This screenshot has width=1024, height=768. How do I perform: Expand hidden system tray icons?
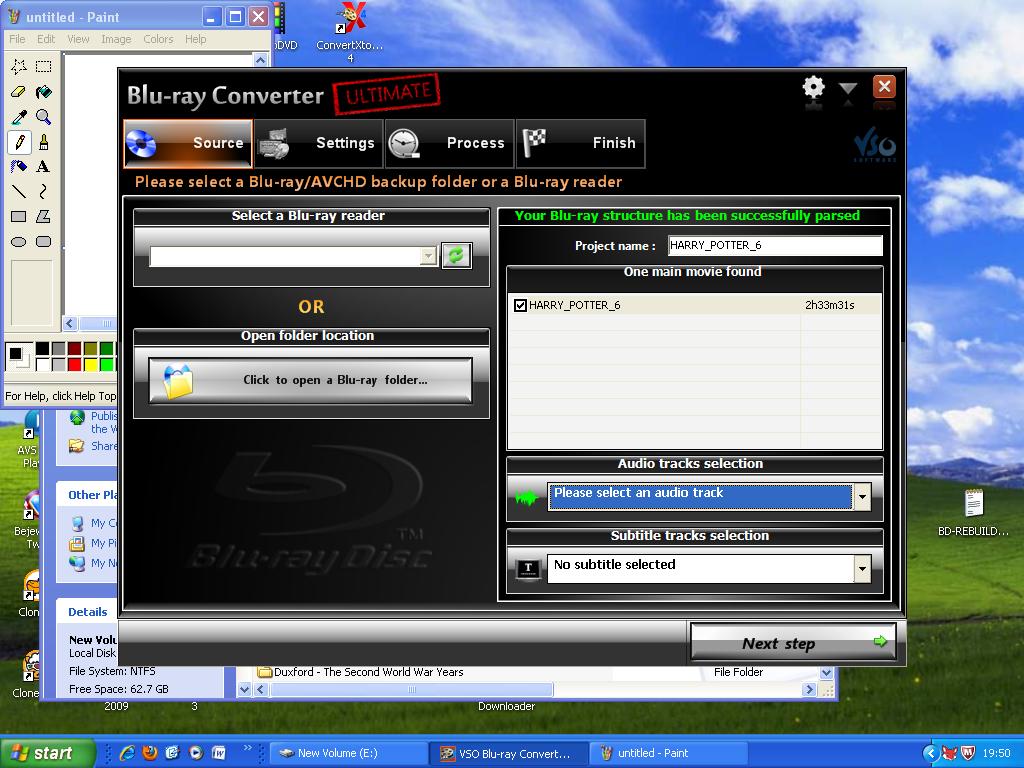point(931,754)
